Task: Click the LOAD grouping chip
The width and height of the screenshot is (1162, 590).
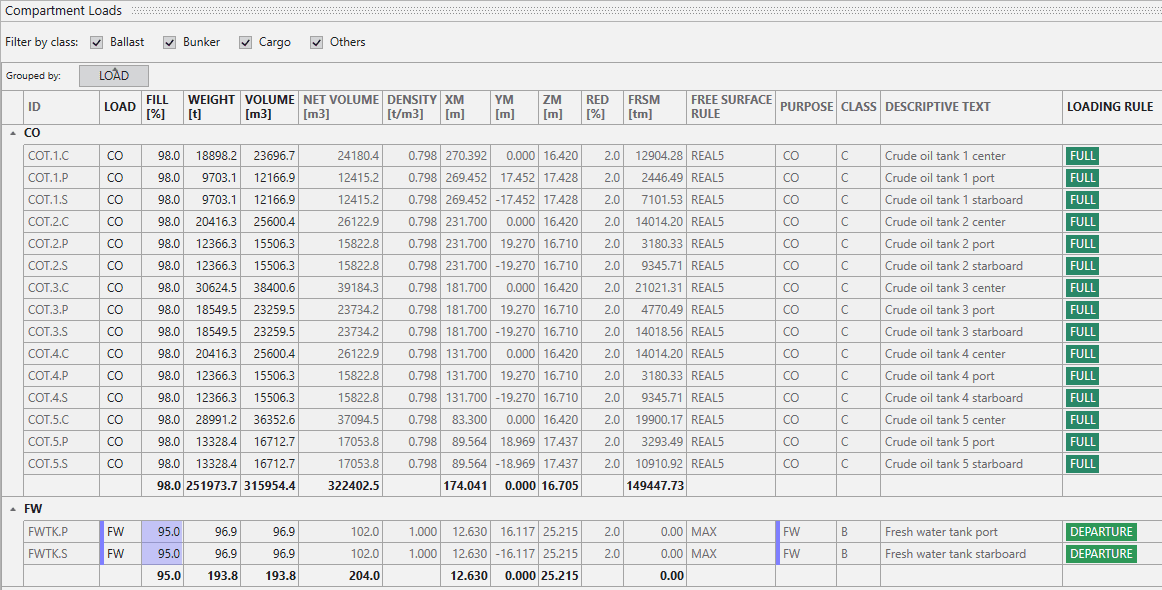Action: point(114,76)
